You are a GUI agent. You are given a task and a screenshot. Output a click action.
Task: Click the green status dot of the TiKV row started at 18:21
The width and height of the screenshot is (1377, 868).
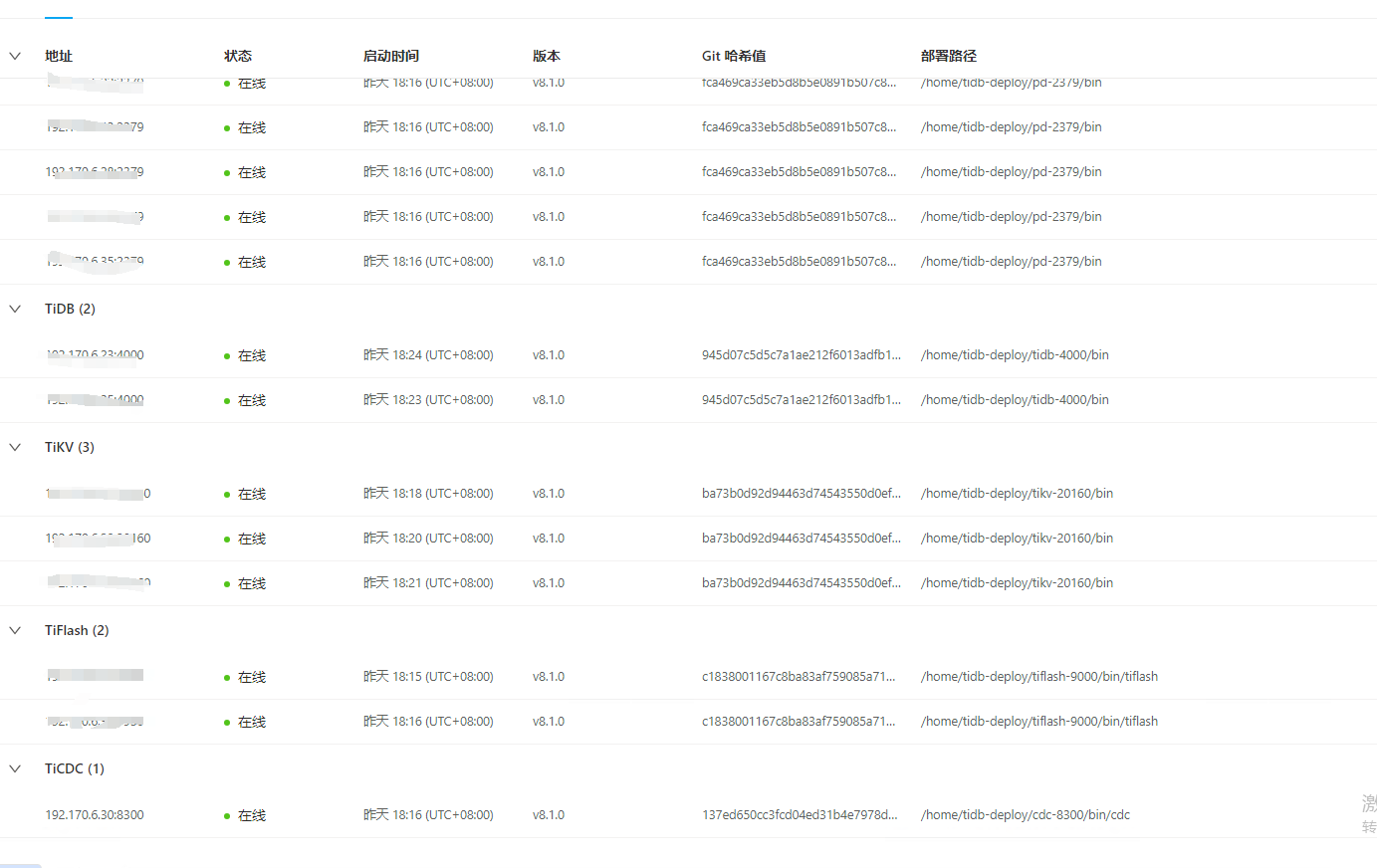[x=227, y=584]
